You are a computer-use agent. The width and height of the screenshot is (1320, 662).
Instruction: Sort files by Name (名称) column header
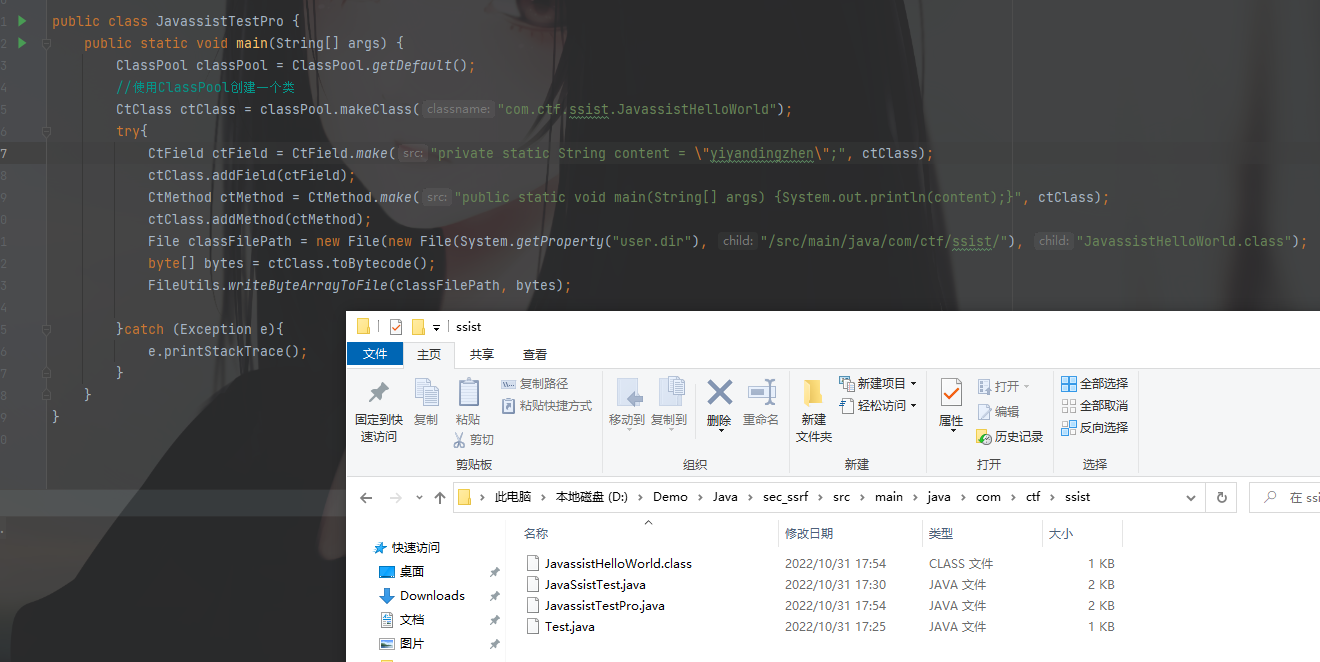coord(648,534)
